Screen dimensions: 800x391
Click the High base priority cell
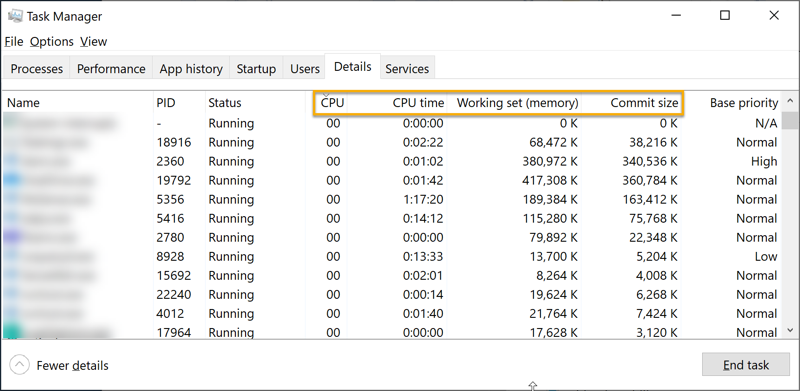coord(764,161)
